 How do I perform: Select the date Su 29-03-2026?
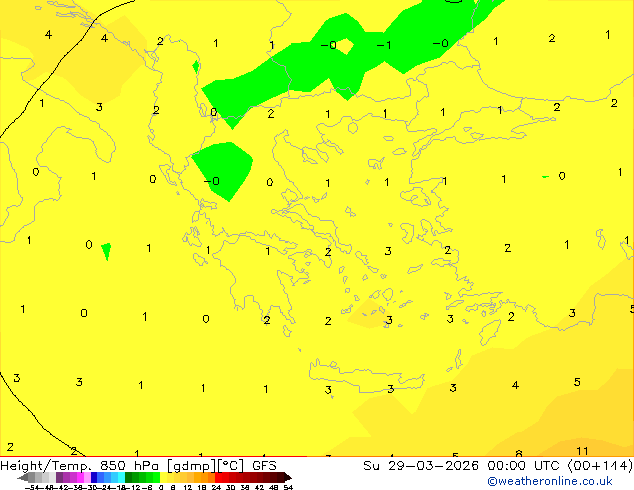(x=421, y=466)
